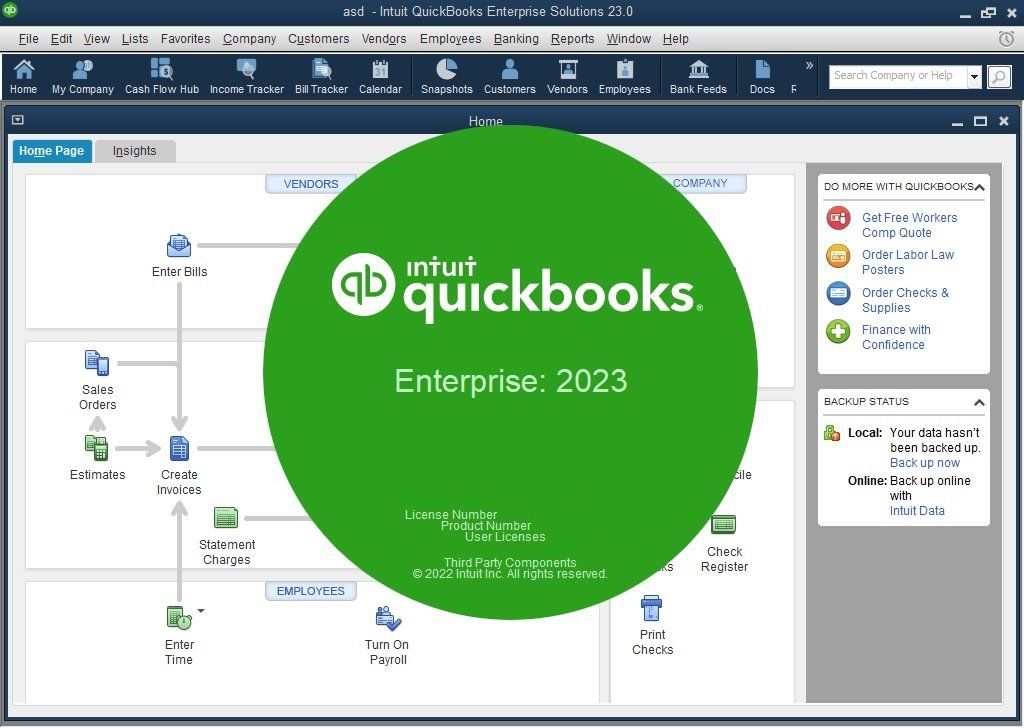1024x728 pixels.
Task: Click Finance with Confidence plus icon
Action: pos(838,331)
